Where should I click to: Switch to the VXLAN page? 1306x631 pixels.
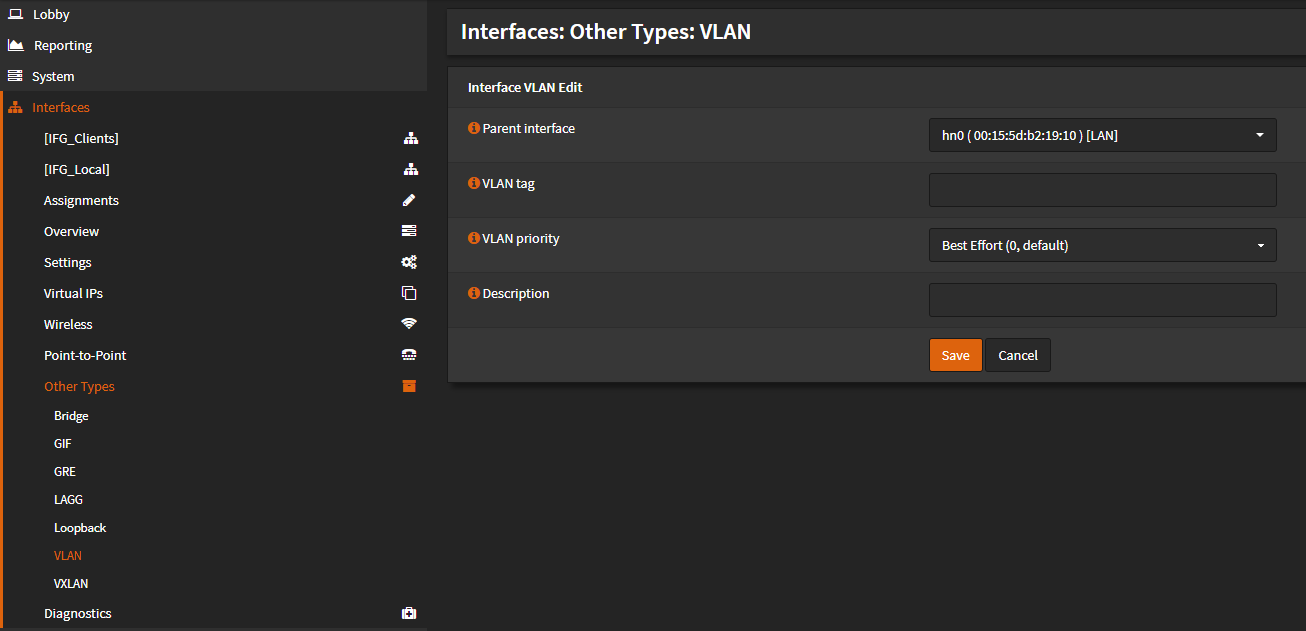pos(70,583)
